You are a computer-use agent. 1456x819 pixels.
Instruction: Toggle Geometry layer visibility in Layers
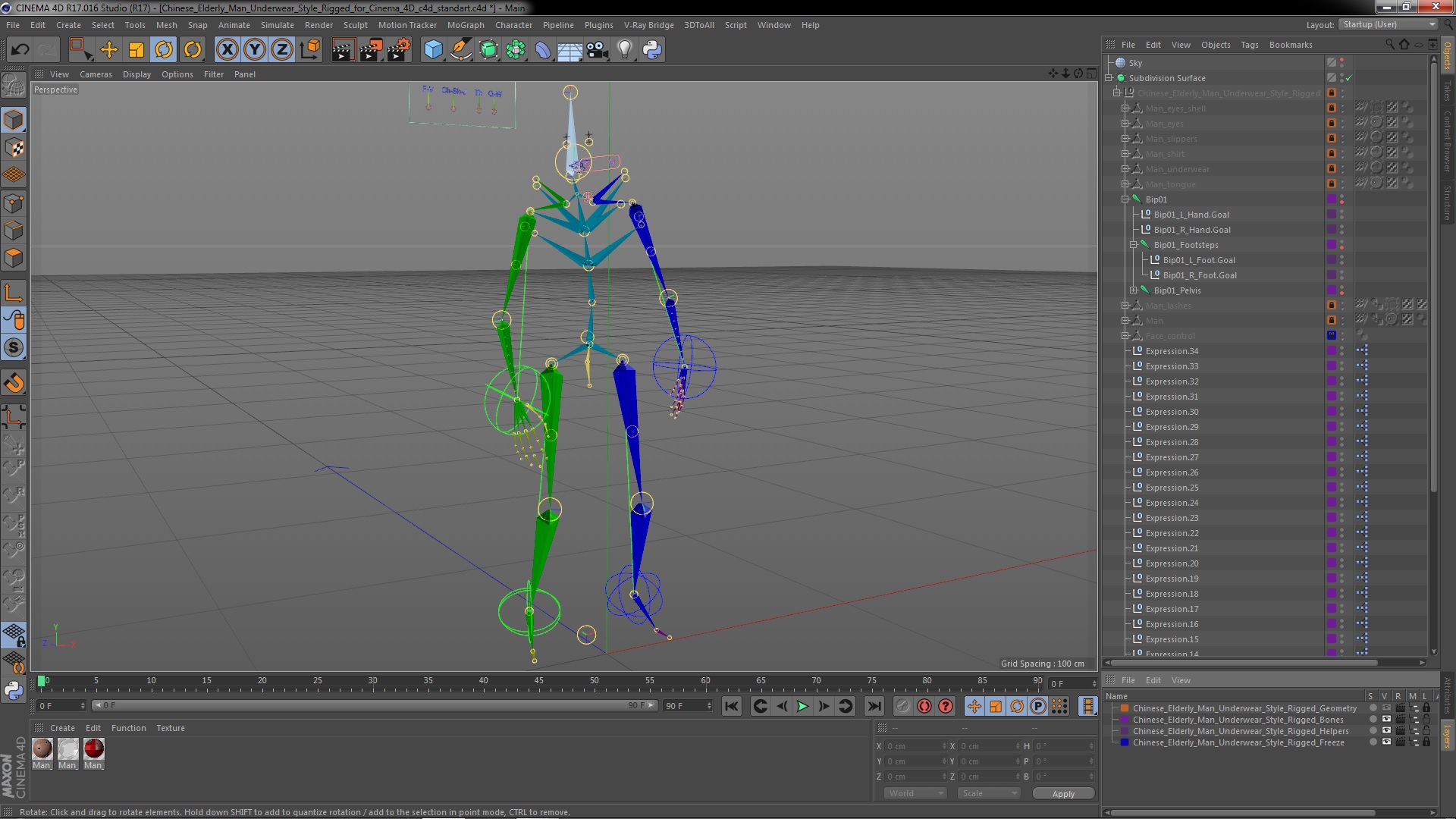coord(1387,708)
